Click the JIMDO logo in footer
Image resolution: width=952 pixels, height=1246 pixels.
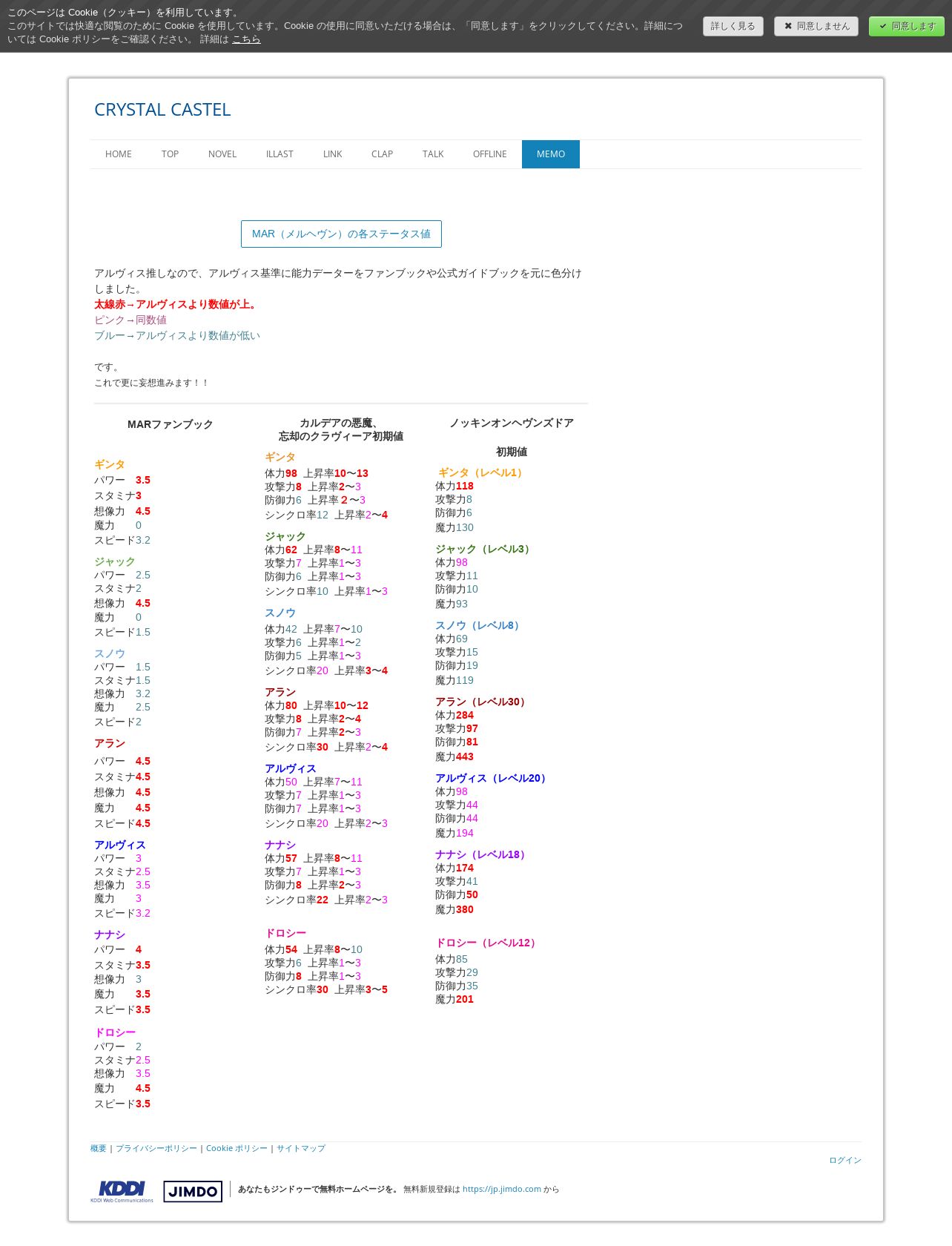193,1191
